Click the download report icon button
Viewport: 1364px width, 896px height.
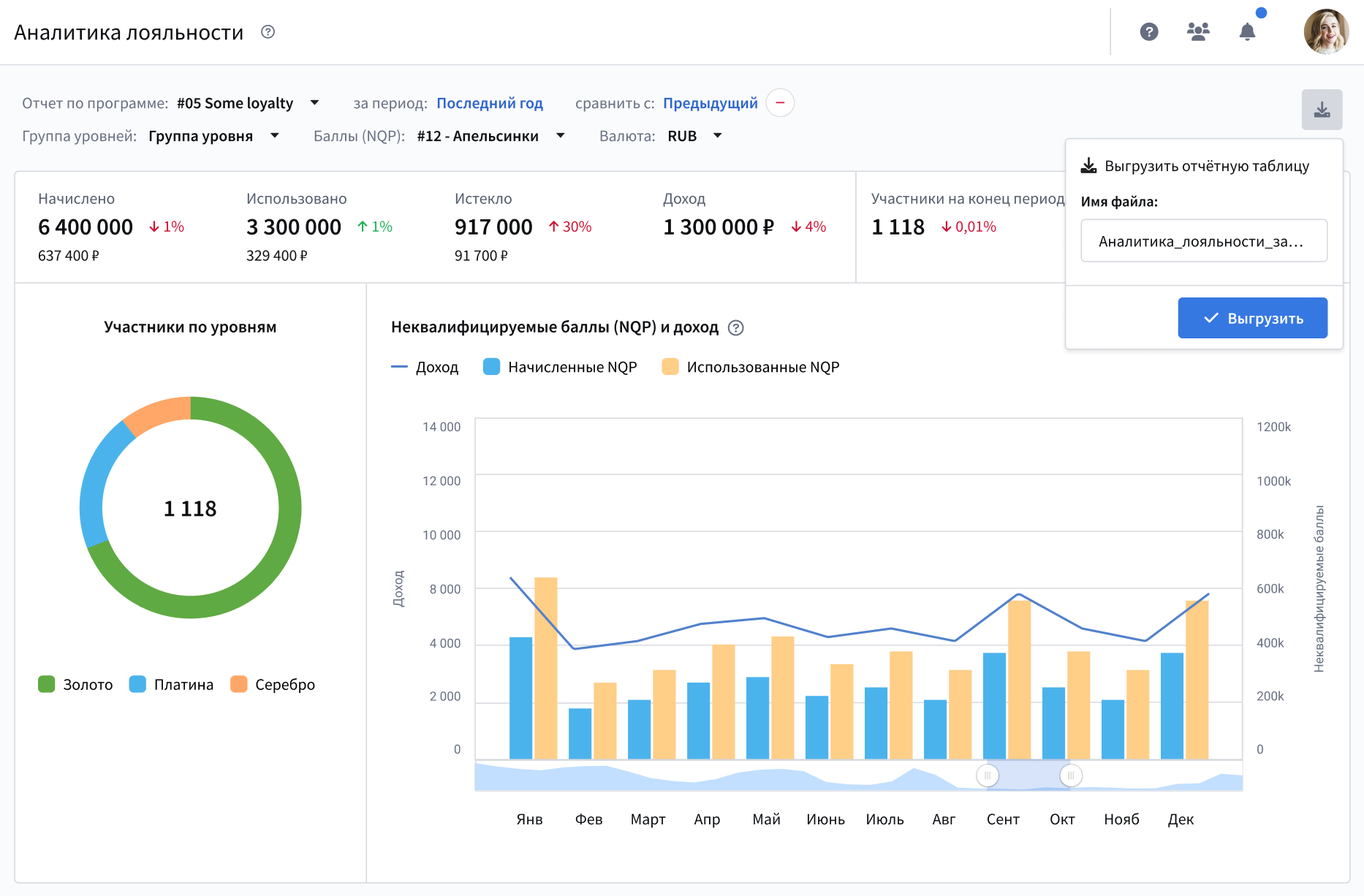pos(1322,110)
